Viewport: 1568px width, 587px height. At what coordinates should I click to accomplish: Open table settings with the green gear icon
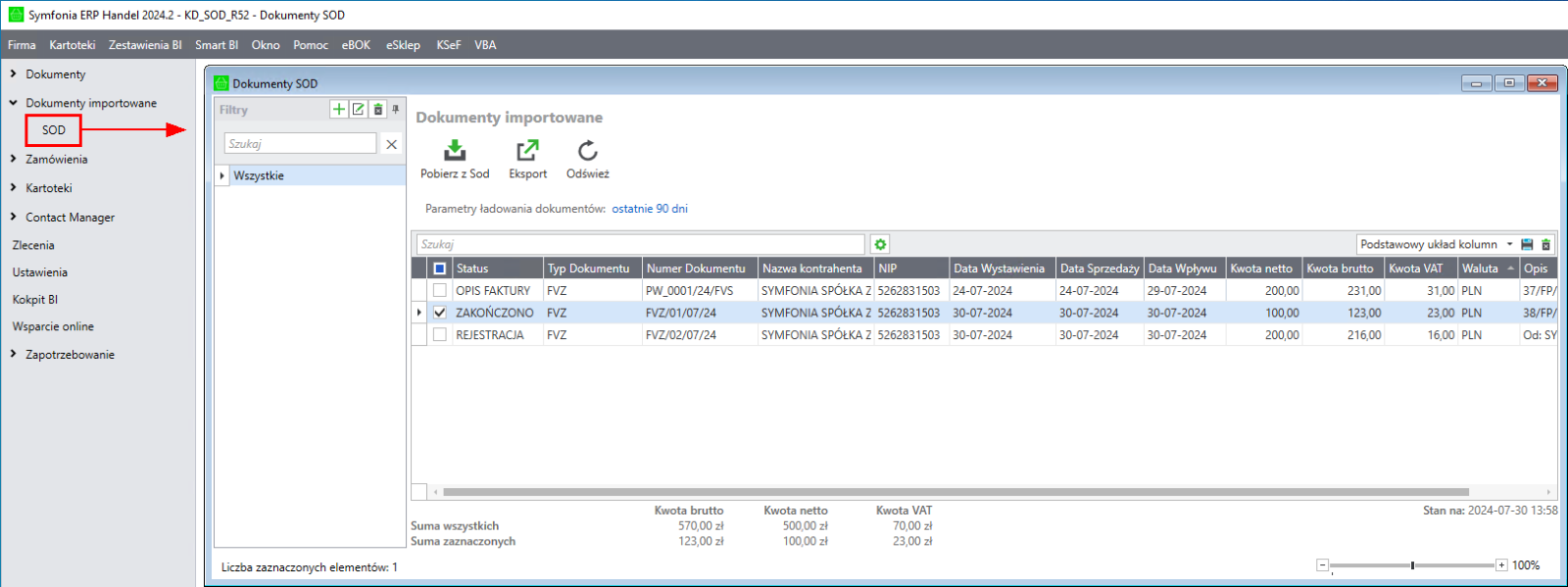(x=880, y=244)
